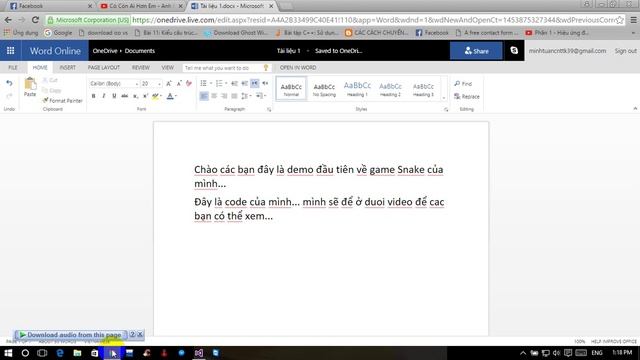Click the Share button

tap(476, 51)
